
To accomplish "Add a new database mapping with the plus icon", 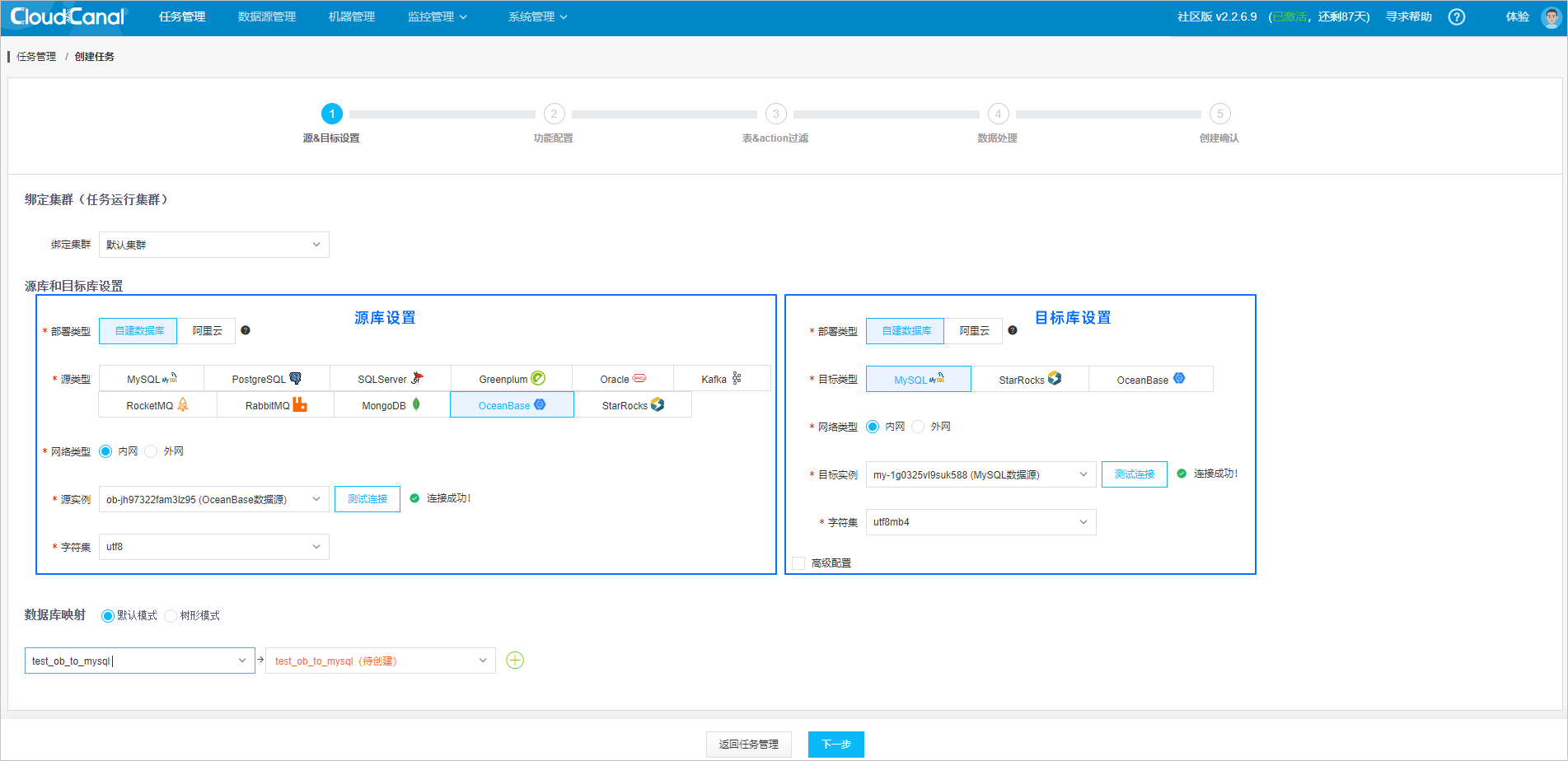I will pos(515,660).
